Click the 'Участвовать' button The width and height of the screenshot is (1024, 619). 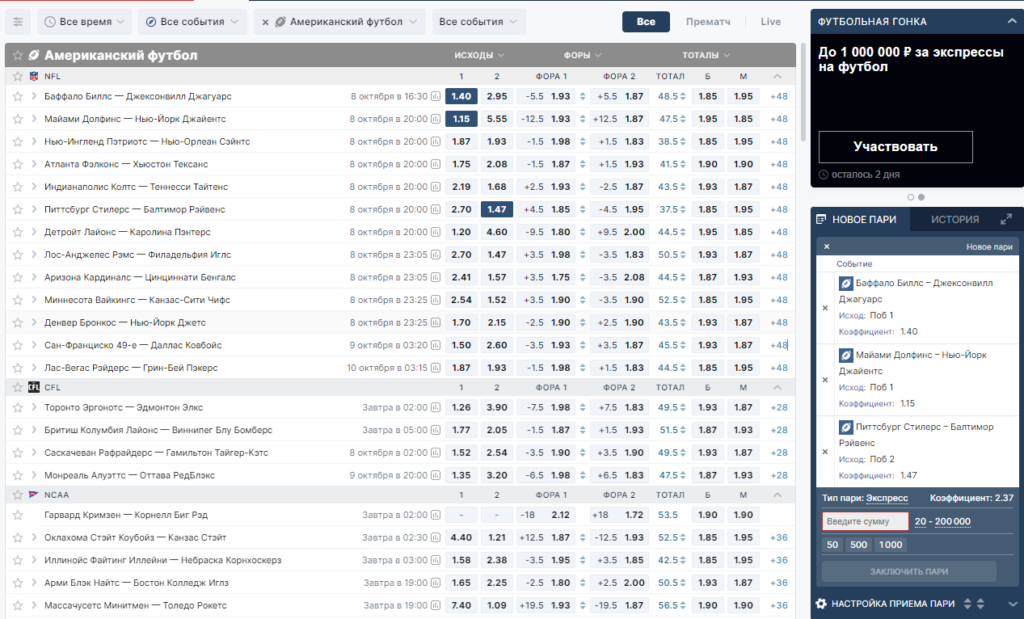click(895, 147)
